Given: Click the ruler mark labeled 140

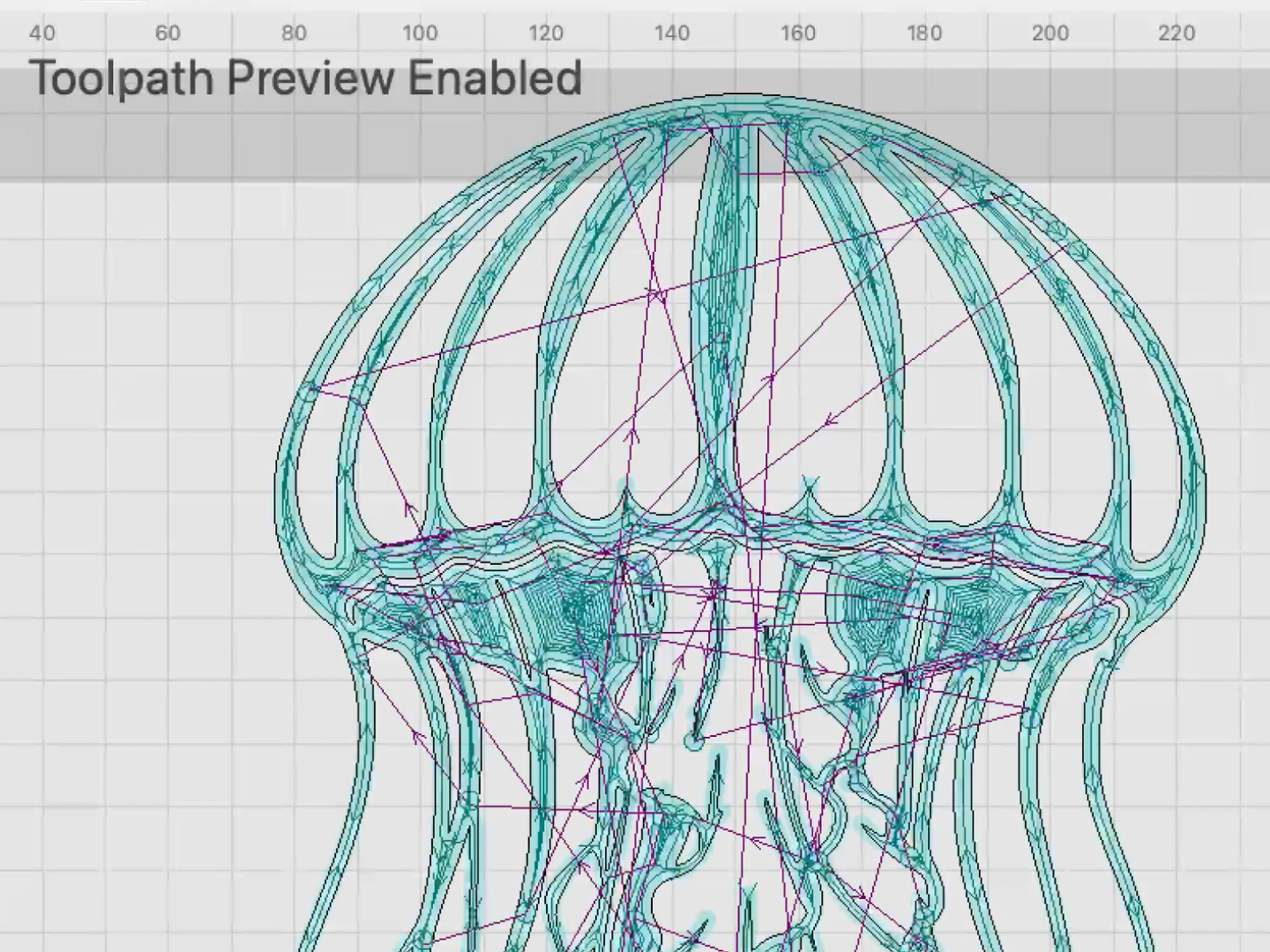Looking at the screenshot, I should click(x=672, y=33).
